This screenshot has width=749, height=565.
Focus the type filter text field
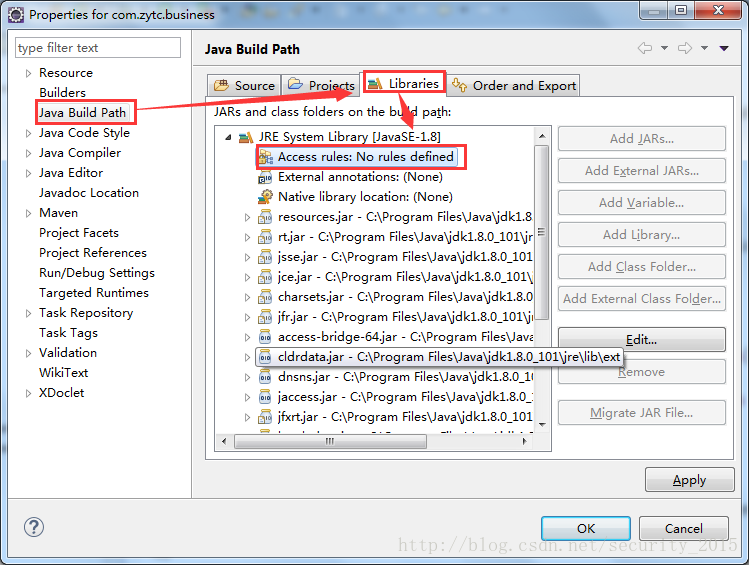(98, 48)
